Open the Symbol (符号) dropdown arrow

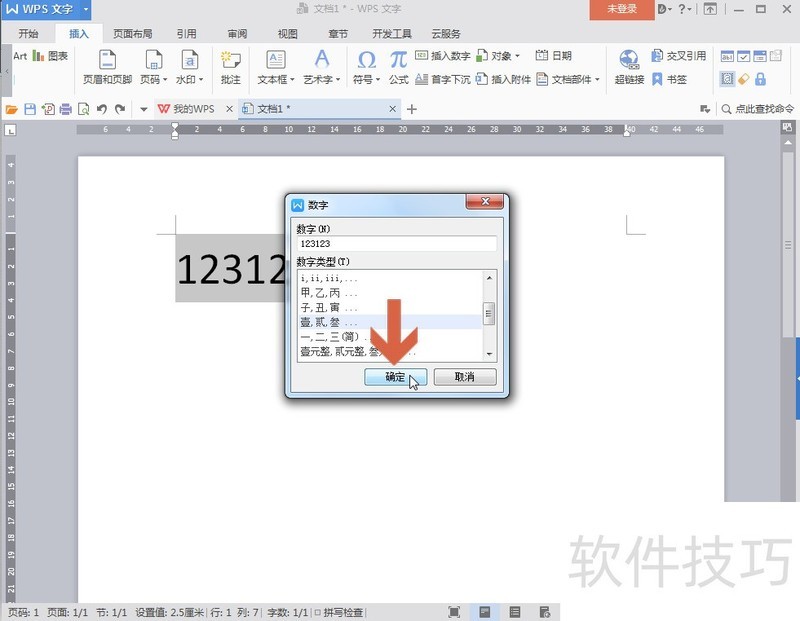(378, 80)
